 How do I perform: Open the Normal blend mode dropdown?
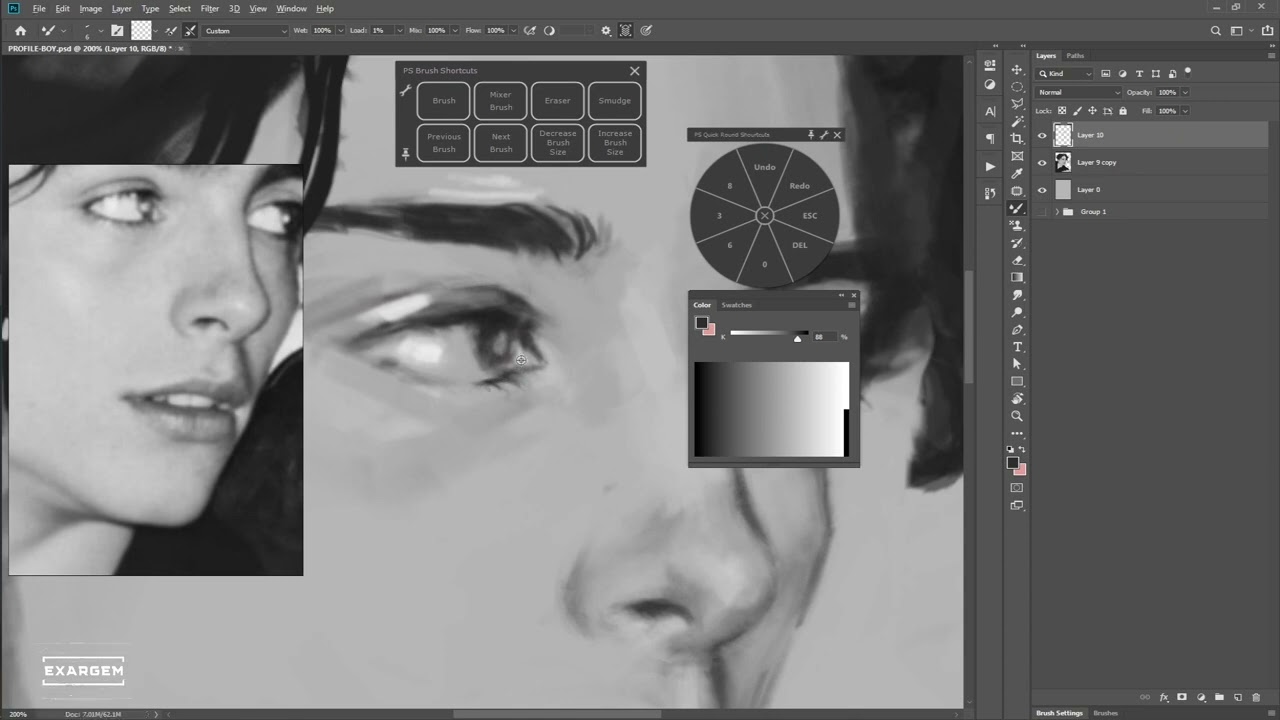tap(1079, 92)
